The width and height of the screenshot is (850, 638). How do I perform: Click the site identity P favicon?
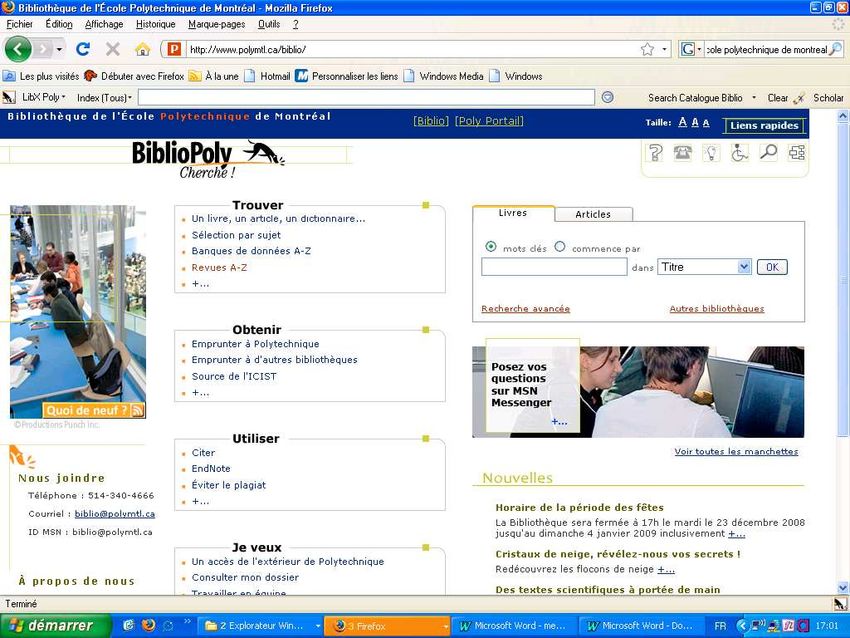coord(173,49)
